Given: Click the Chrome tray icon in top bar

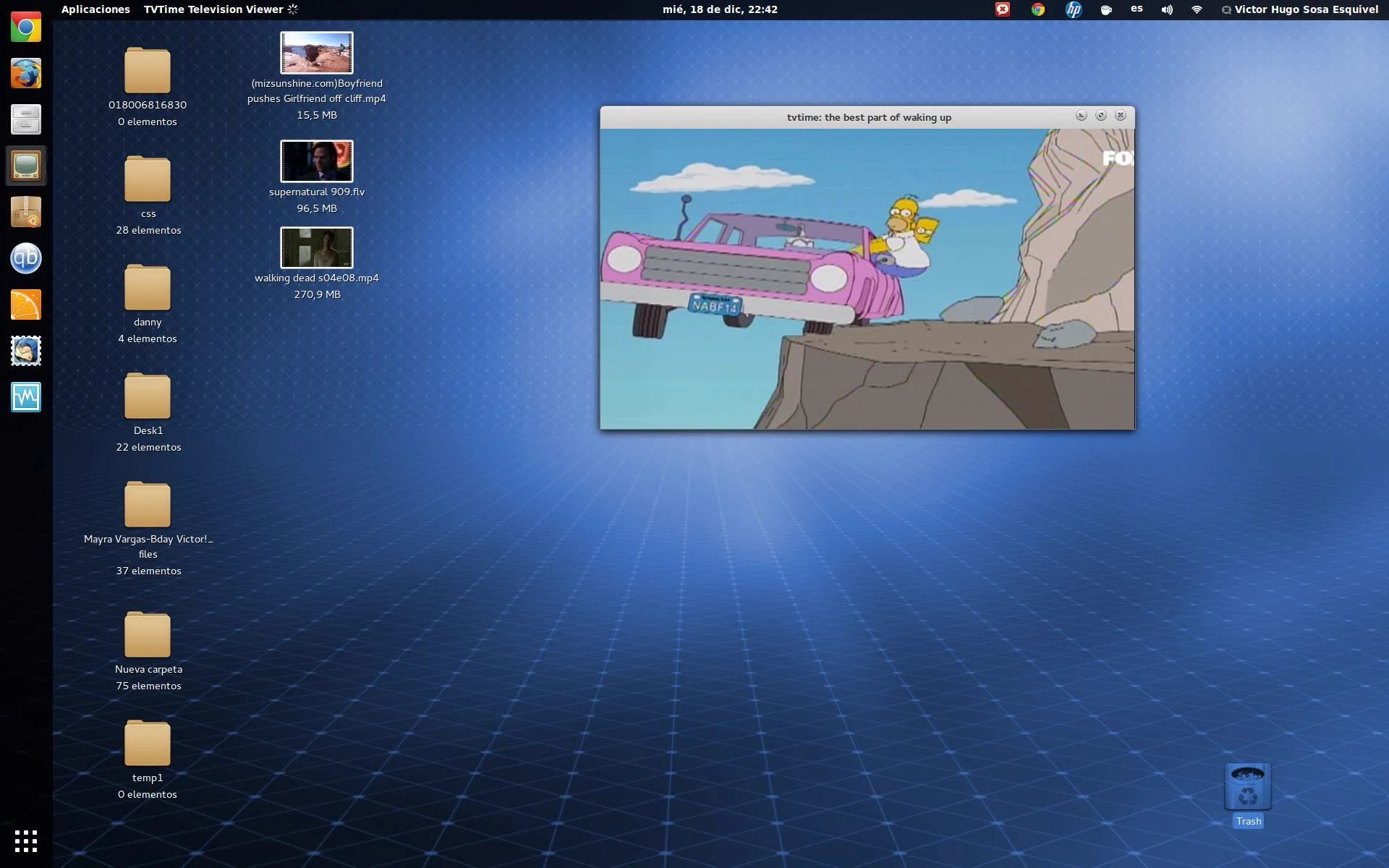Looking at the screenshot, I should click(x=1038, y=9).
